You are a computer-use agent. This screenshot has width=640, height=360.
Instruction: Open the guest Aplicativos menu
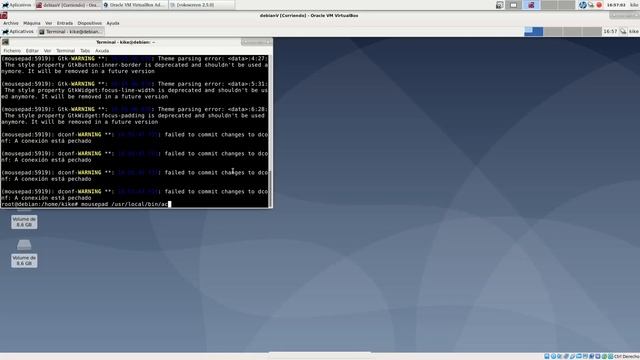pyautogui.click(x=18, y=31)
